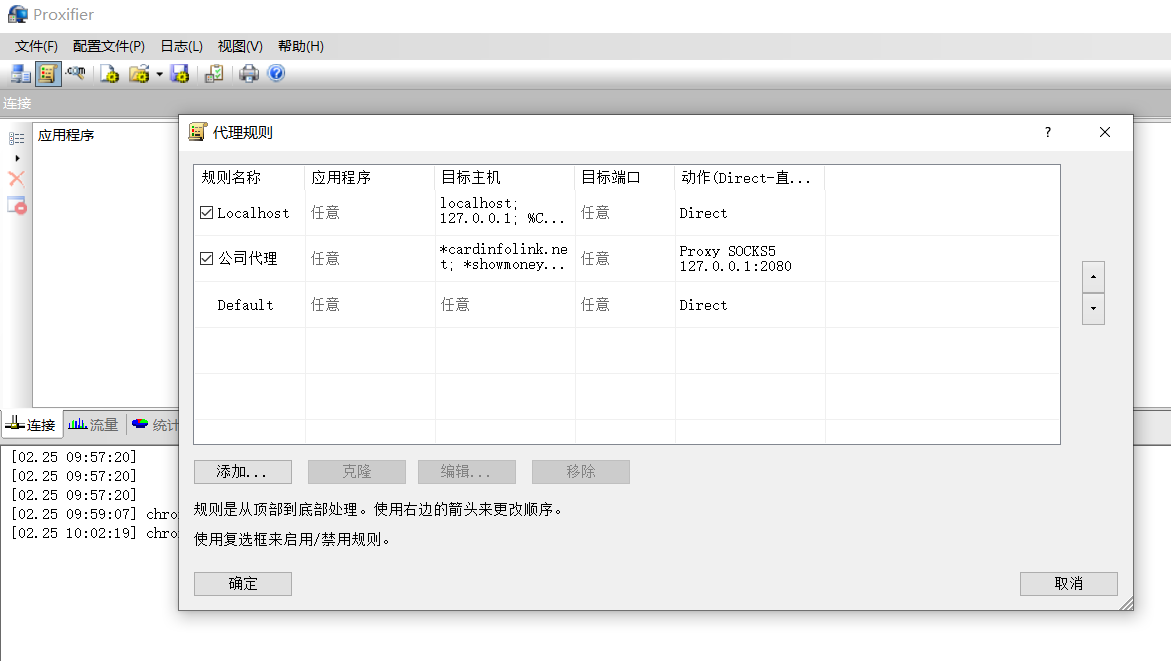Click the printer icon in toolbar
This screenshot has width=1171, height=661.
[x=249, y=73]
